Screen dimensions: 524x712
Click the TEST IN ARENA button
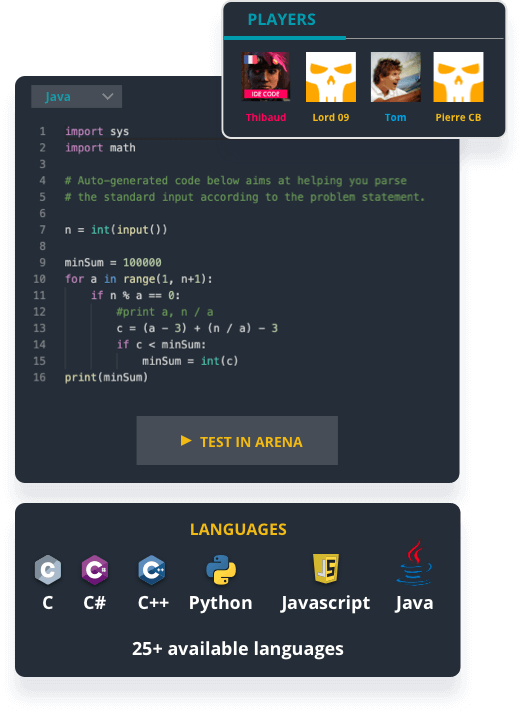click(x=237, y=440)
